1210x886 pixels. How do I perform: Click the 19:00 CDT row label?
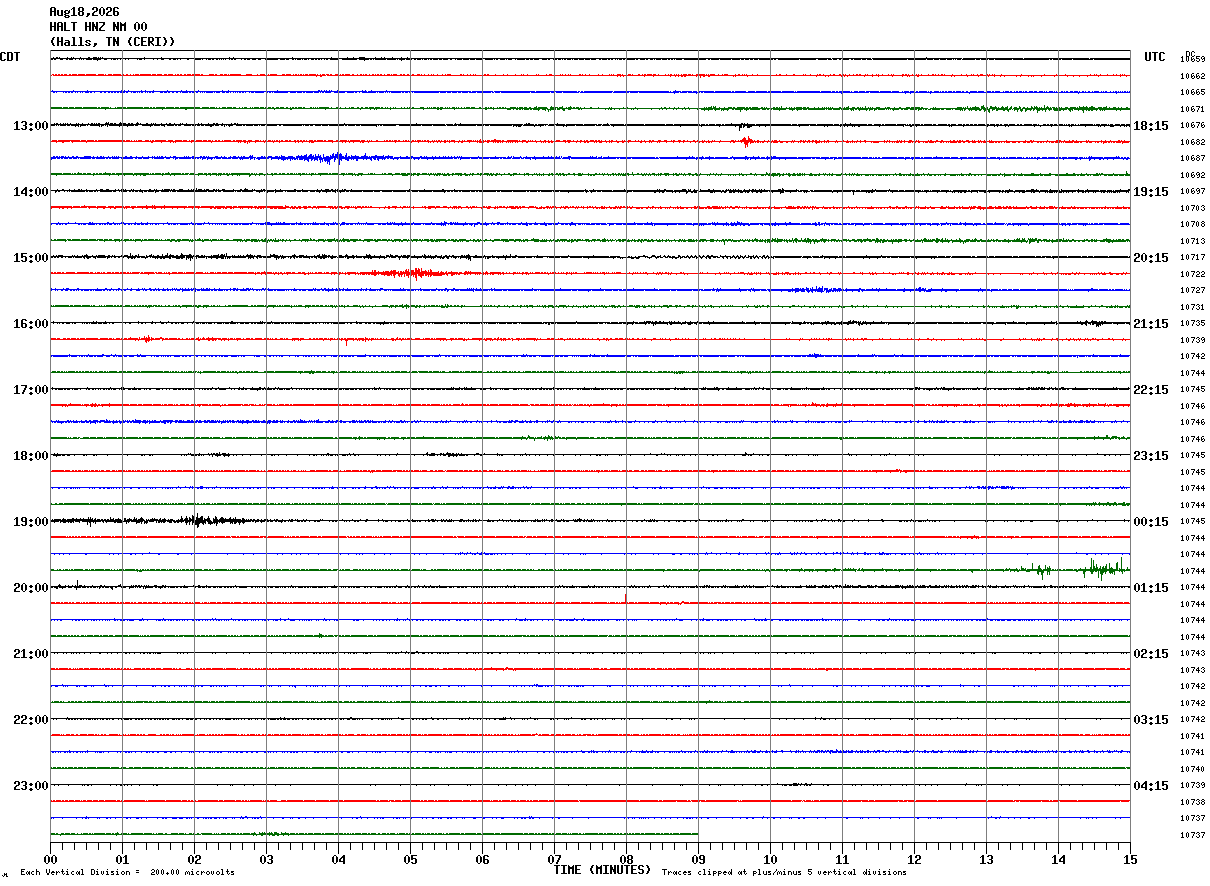tap(30, 522)
